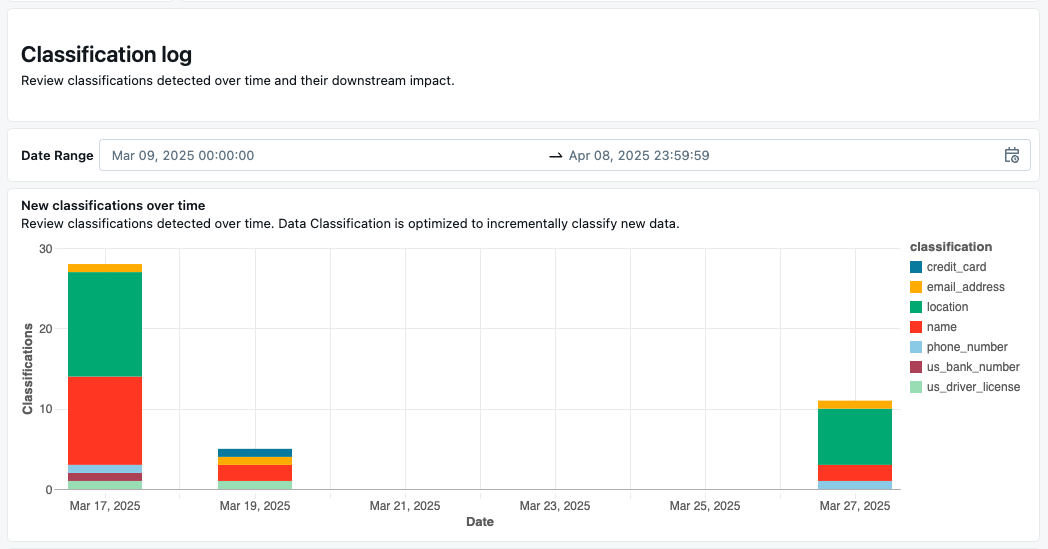The height and width of the screenshot is (549, 1048).
Task: Click the green location segment on Mar 17 bar
Action: (105, 324)
